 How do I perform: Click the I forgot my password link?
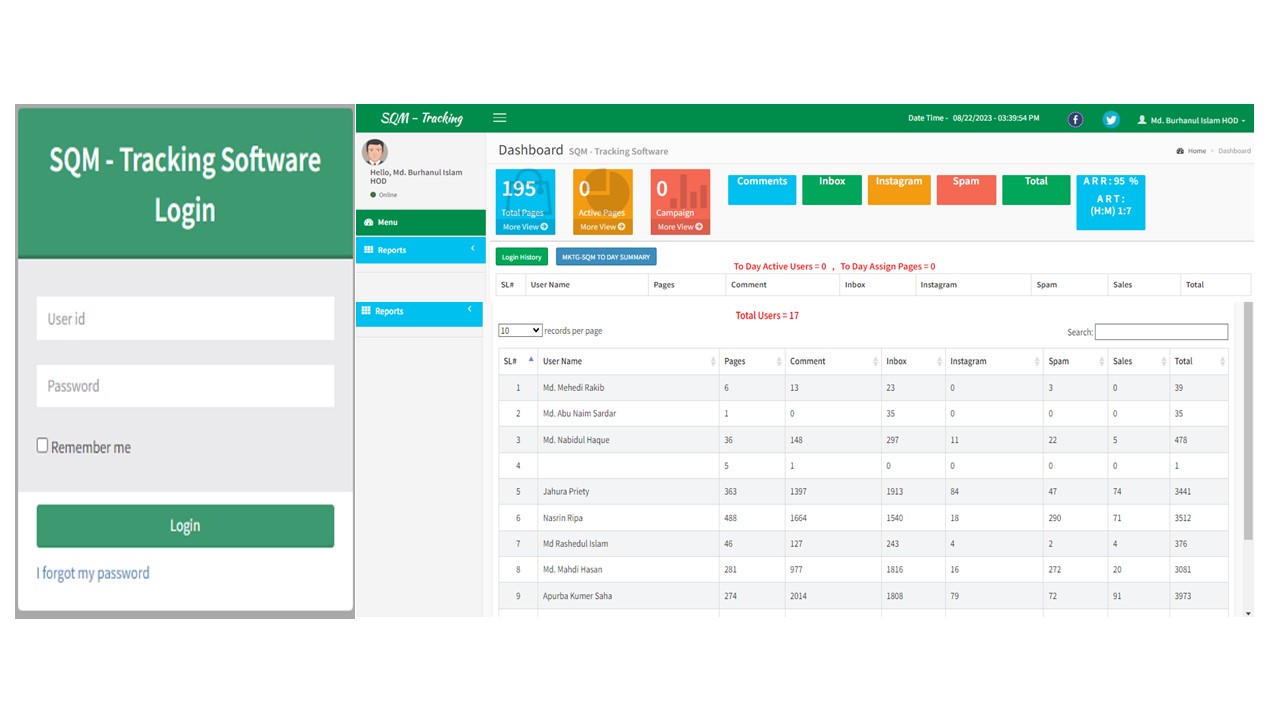coord(93,573)
